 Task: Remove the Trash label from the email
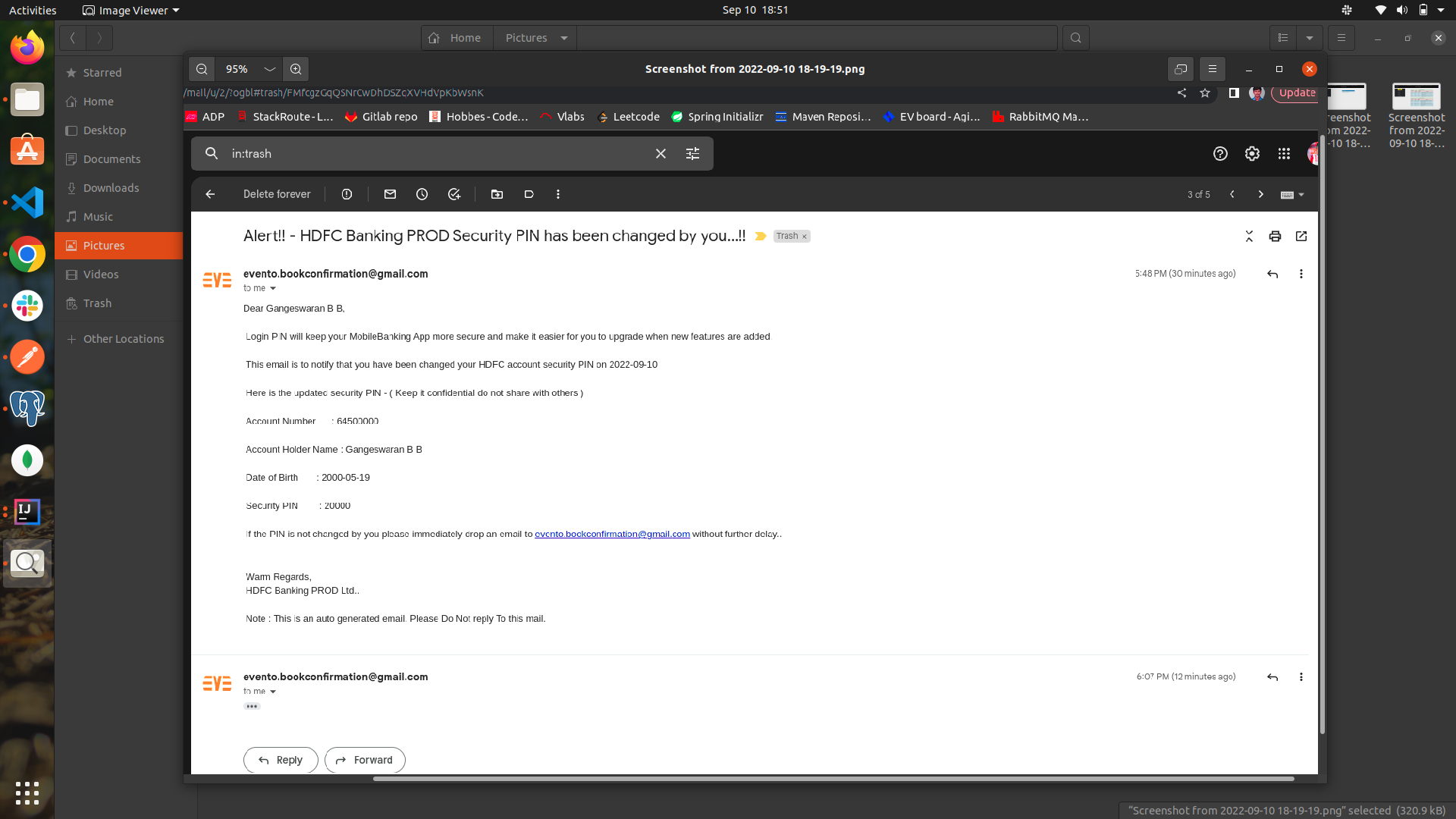click(x=804, y=236)
